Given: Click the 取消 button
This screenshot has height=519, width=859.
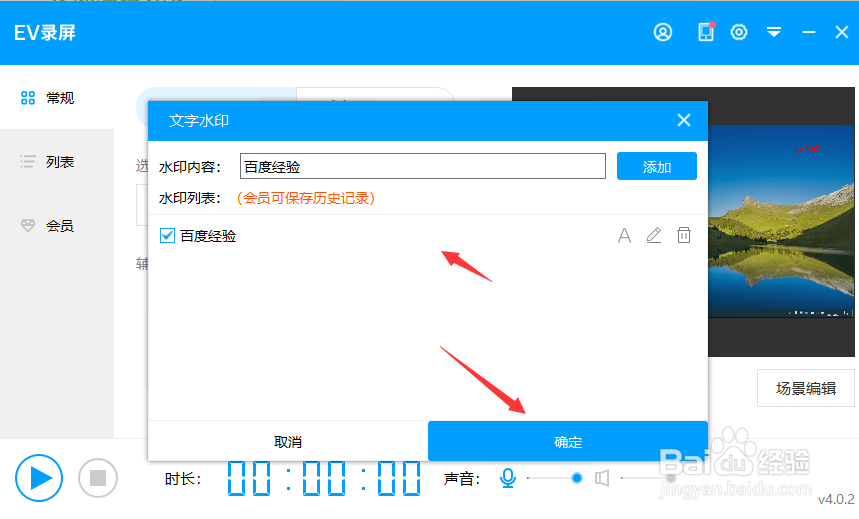Looking at the screenshot, I should [x=288, y=441].
